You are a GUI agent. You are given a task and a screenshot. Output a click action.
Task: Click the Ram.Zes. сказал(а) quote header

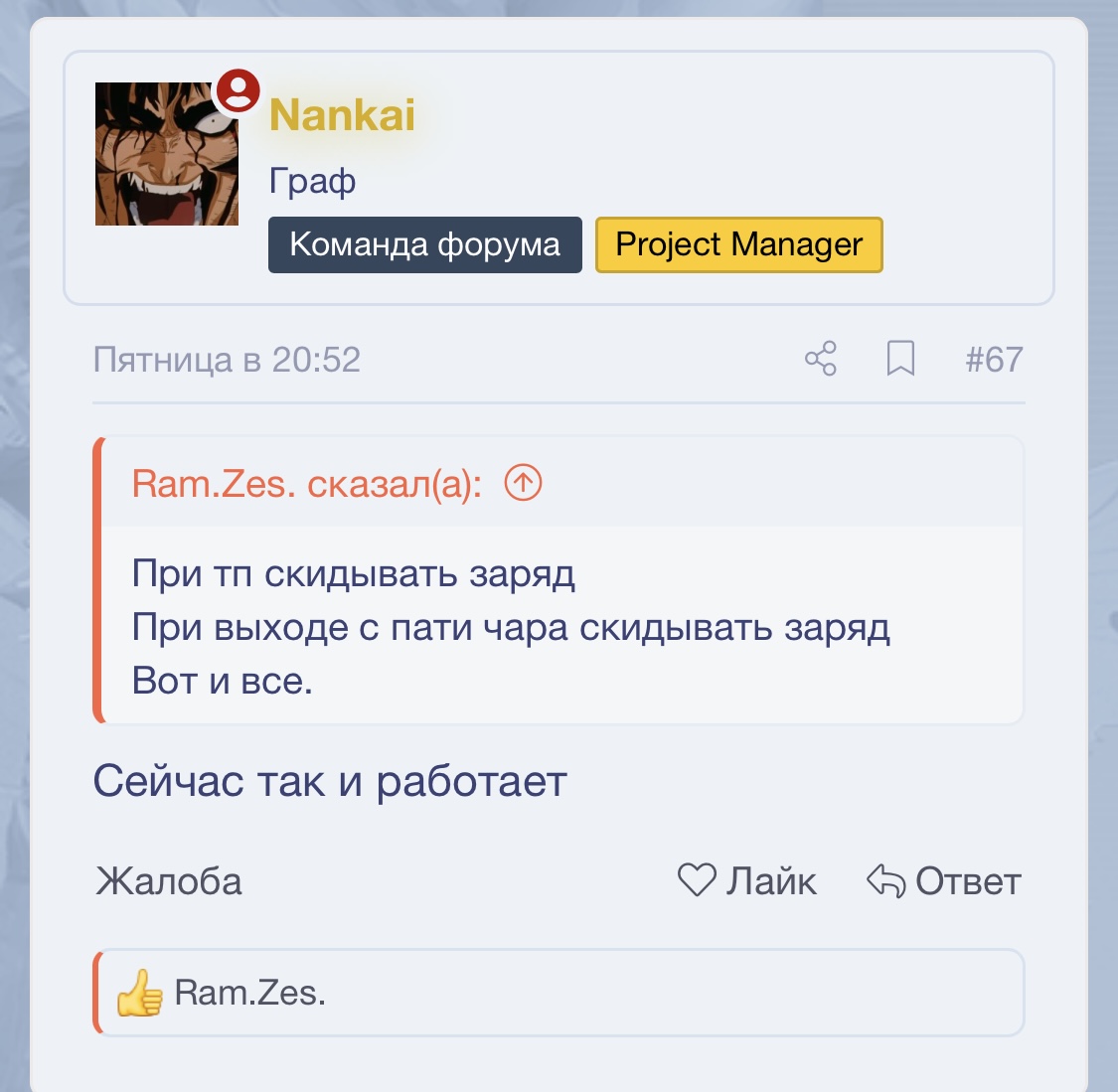[x=307, y=484]
